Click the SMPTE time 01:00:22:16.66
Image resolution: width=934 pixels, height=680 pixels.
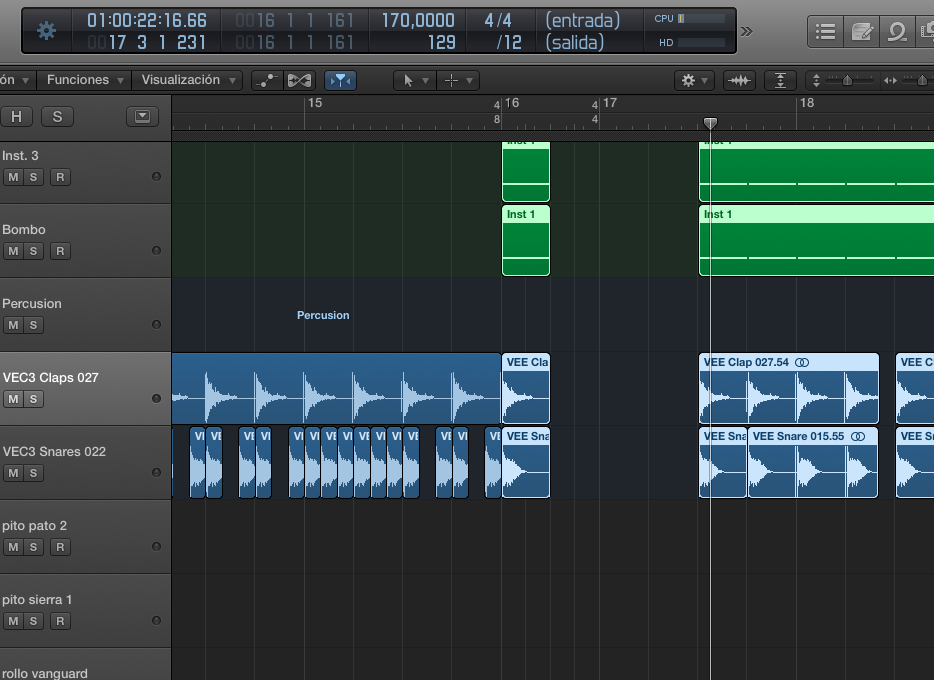(x=147, y=21)
